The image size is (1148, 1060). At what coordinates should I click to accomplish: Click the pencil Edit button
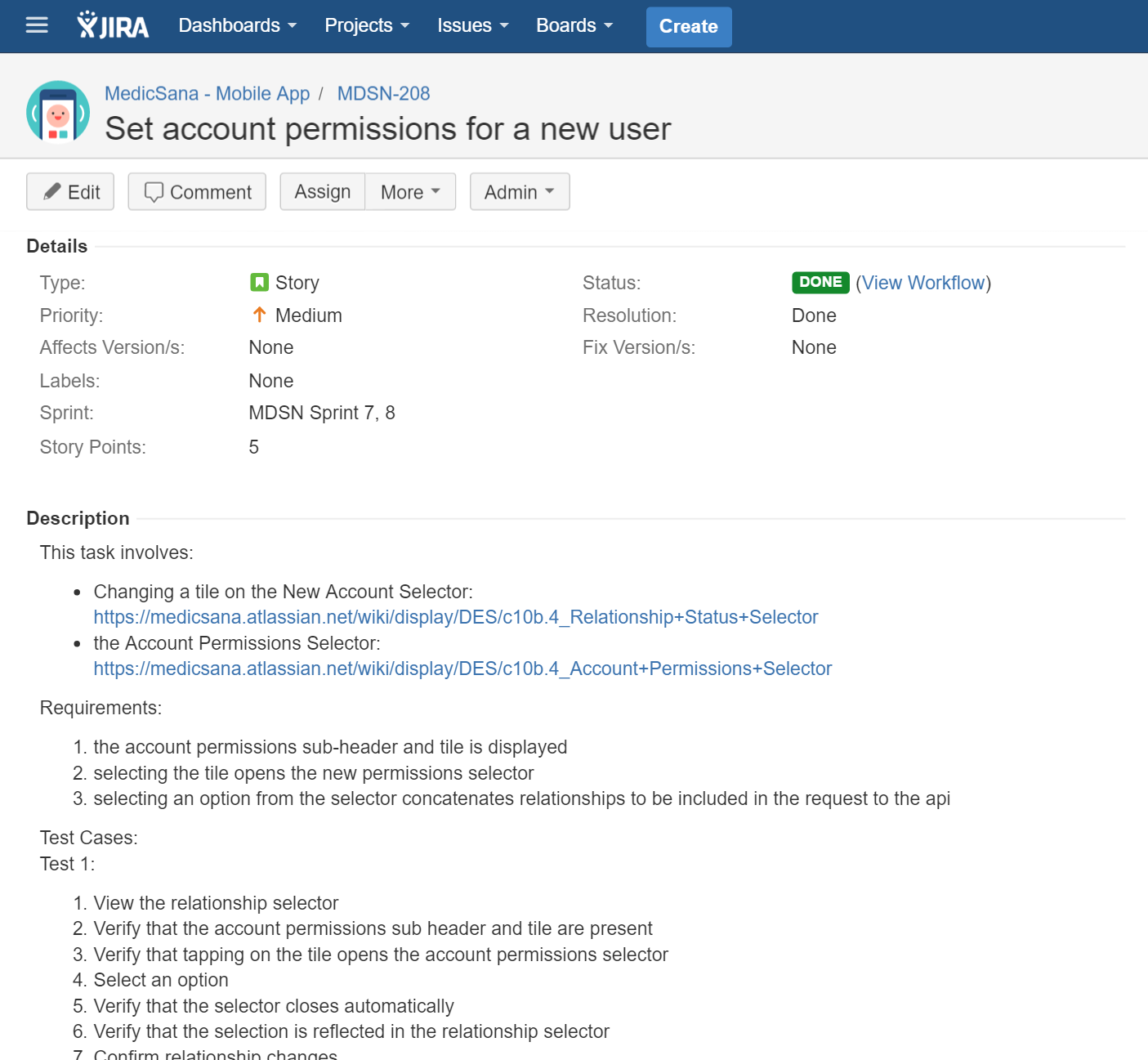pyautogui.click(x=70, y=192)
